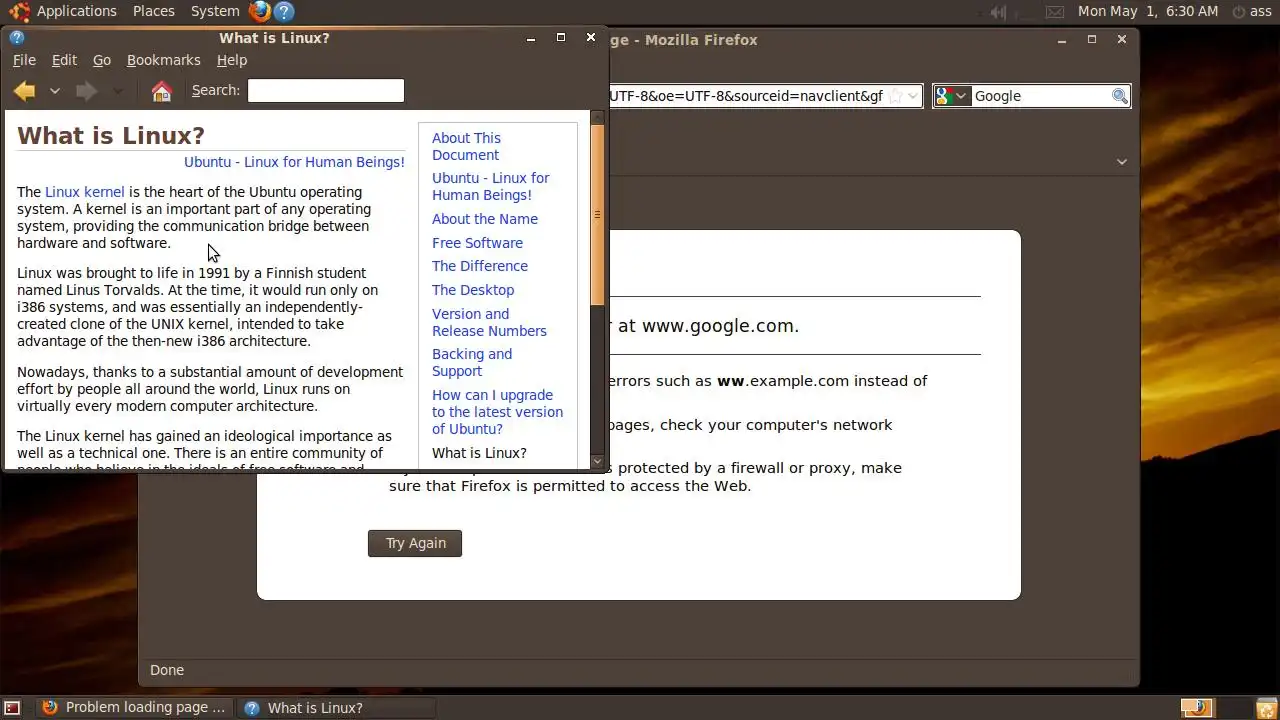
Task: Select 'What is Linux?' entry in the contents list
Action: click(x=479, y=453)
